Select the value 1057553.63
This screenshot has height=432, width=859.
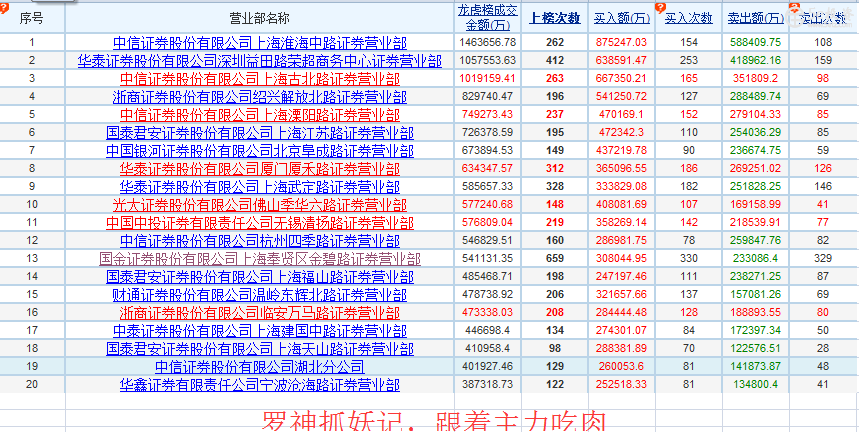tap(488, 60)
